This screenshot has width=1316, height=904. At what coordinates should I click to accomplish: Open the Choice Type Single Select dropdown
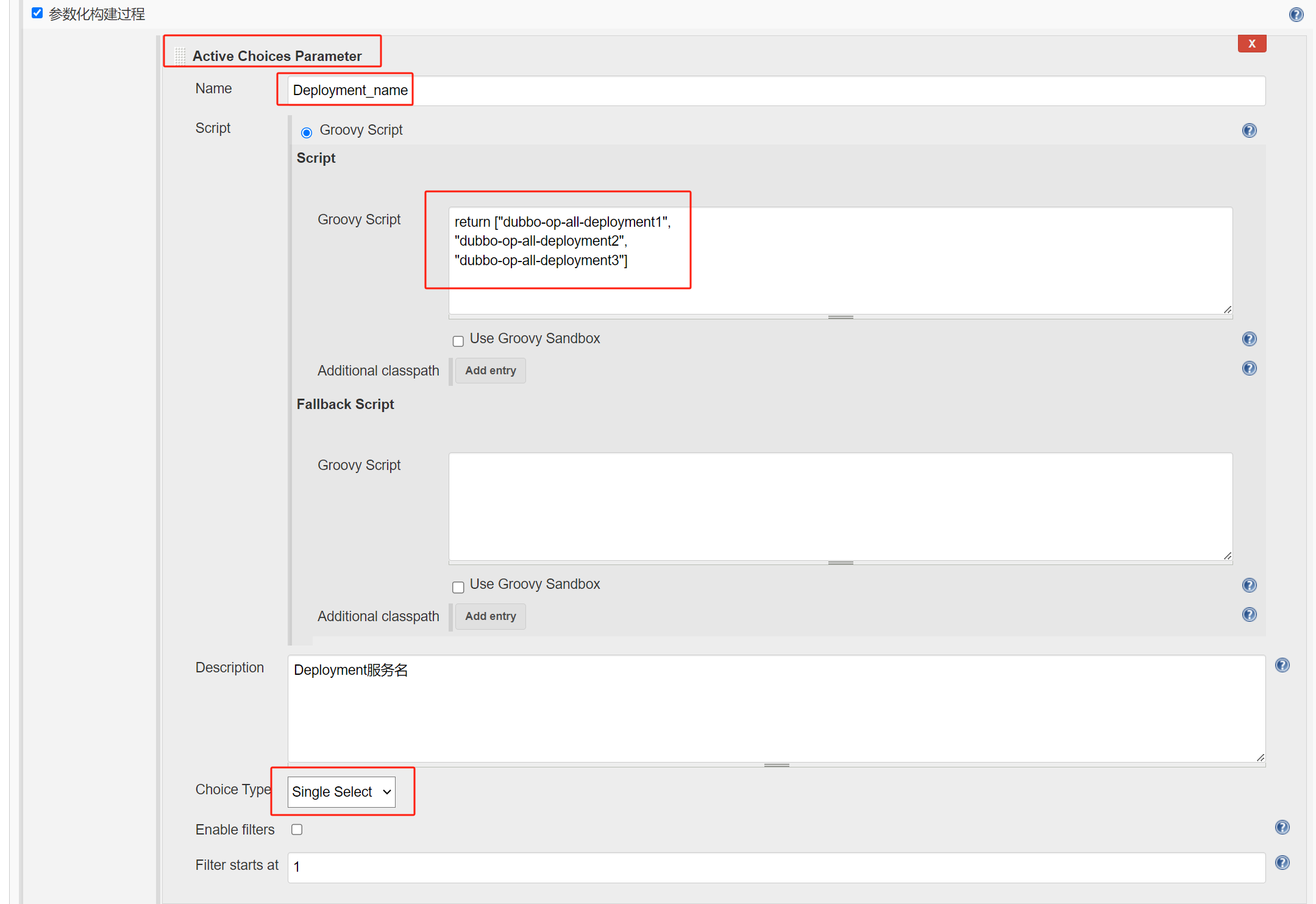point(341,792)
